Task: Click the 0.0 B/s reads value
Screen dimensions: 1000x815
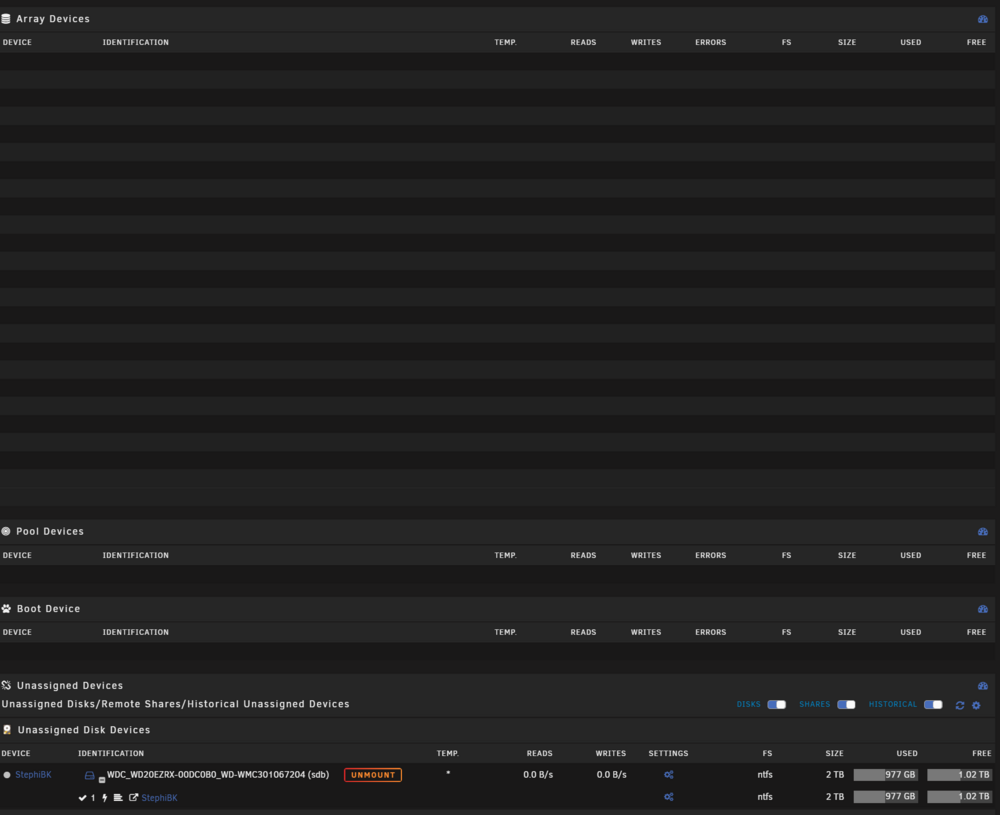Action: 538,775
